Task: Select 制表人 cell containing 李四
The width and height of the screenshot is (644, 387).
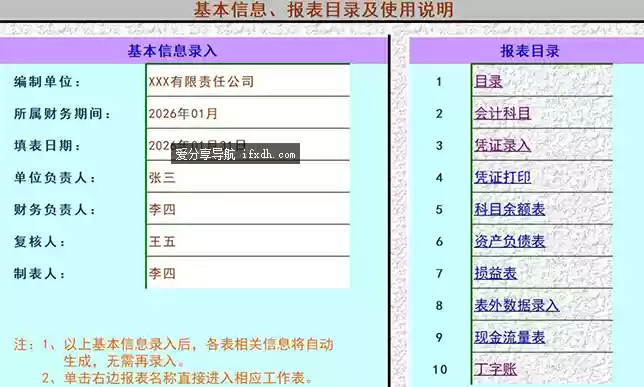Action: 248,273
